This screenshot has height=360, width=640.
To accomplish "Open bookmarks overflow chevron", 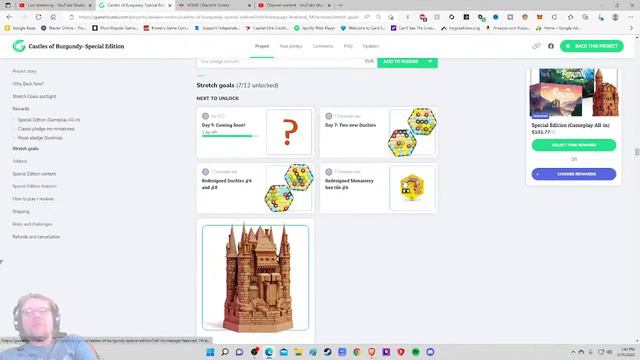I will click(631, 28).
